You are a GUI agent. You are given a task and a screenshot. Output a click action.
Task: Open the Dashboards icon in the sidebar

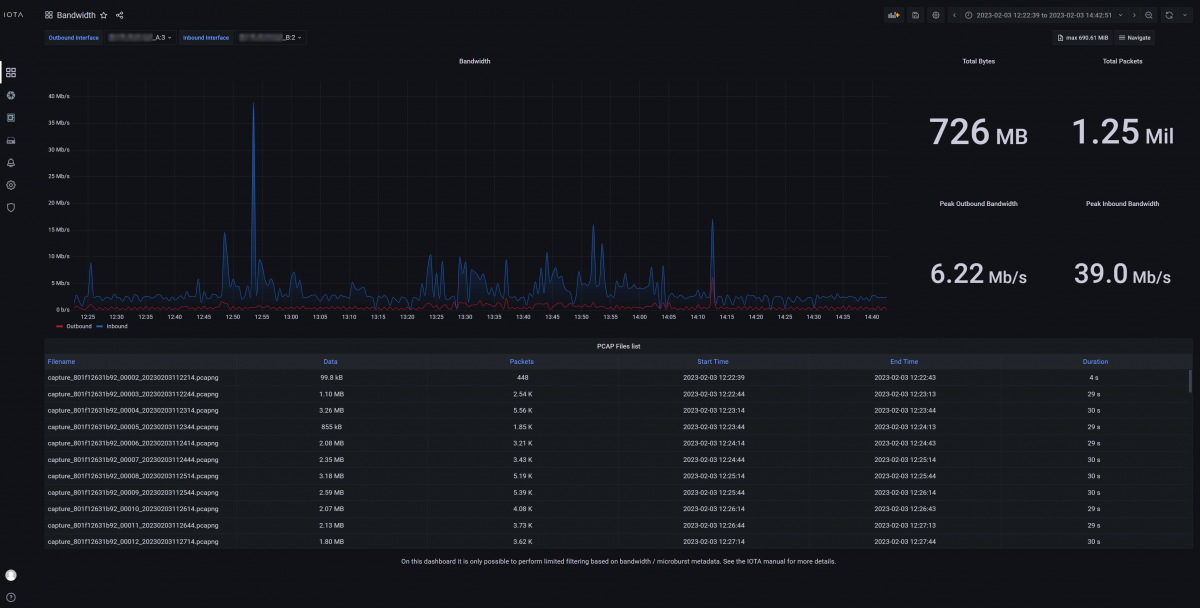(11, 72)
